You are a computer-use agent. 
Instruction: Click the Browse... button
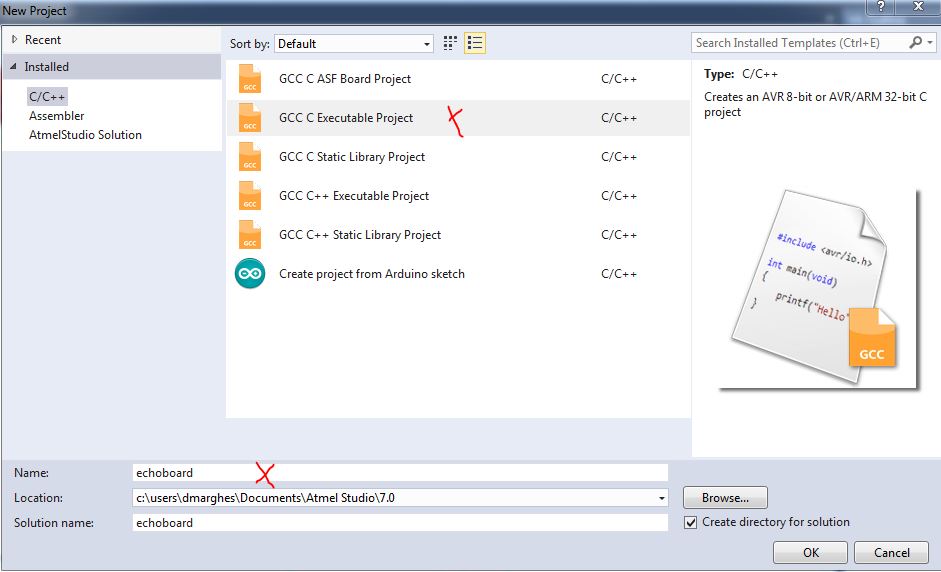click(x=725, y=498)
